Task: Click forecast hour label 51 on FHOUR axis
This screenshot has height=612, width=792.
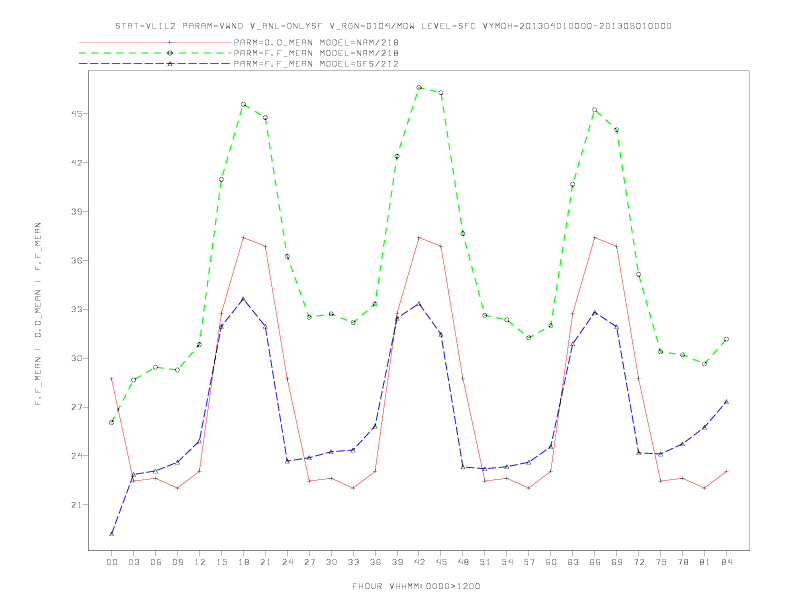Action: 485,562
